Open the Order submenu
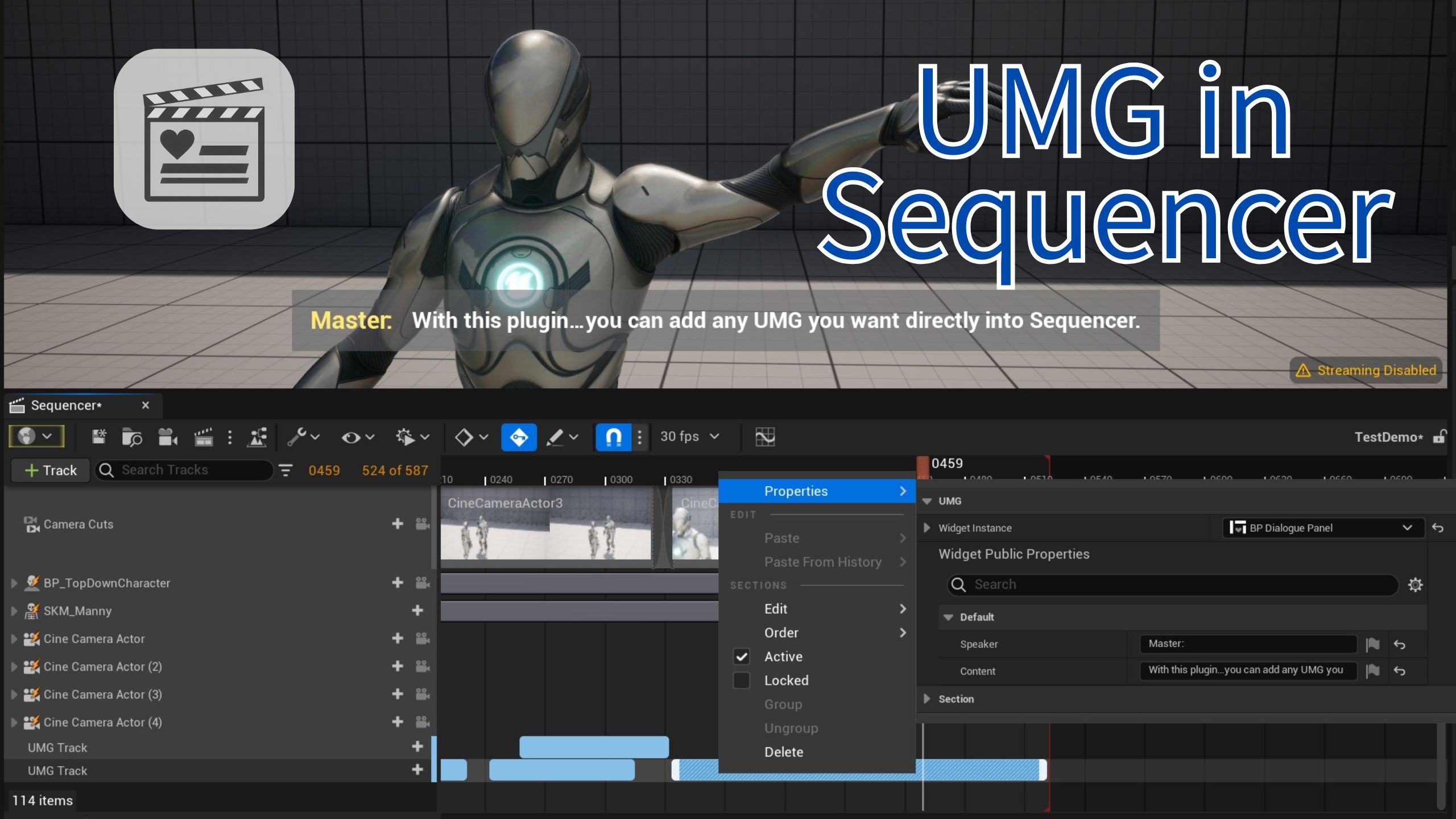 point(817,632)
